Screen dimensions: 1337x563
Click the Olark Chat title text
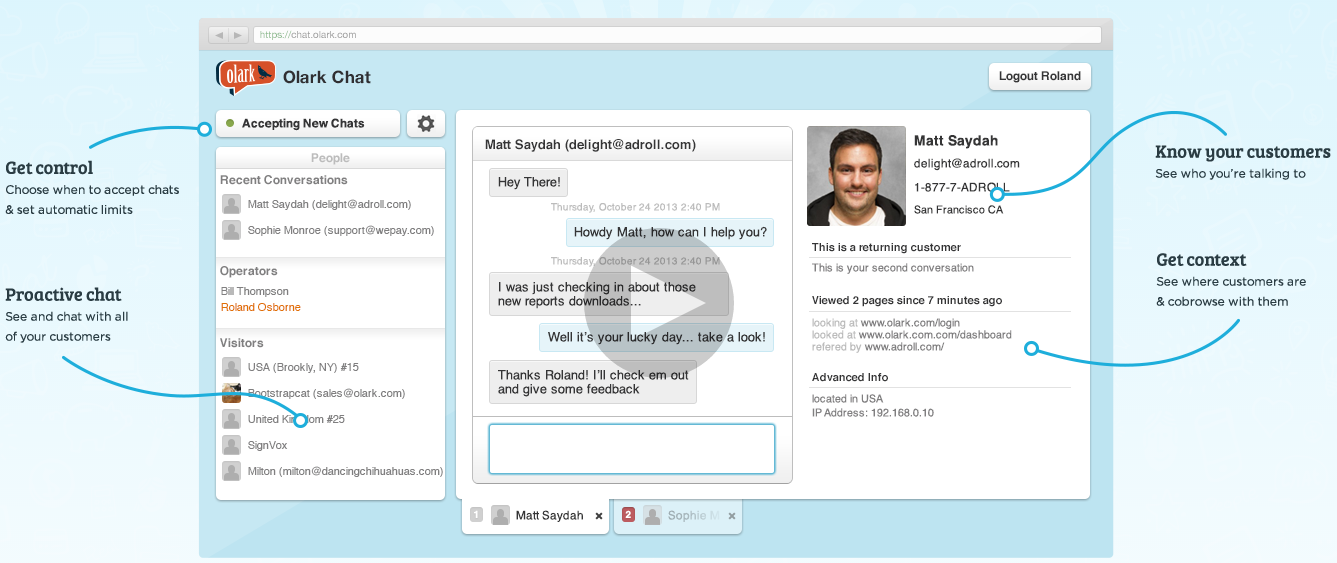pos(327,77)
